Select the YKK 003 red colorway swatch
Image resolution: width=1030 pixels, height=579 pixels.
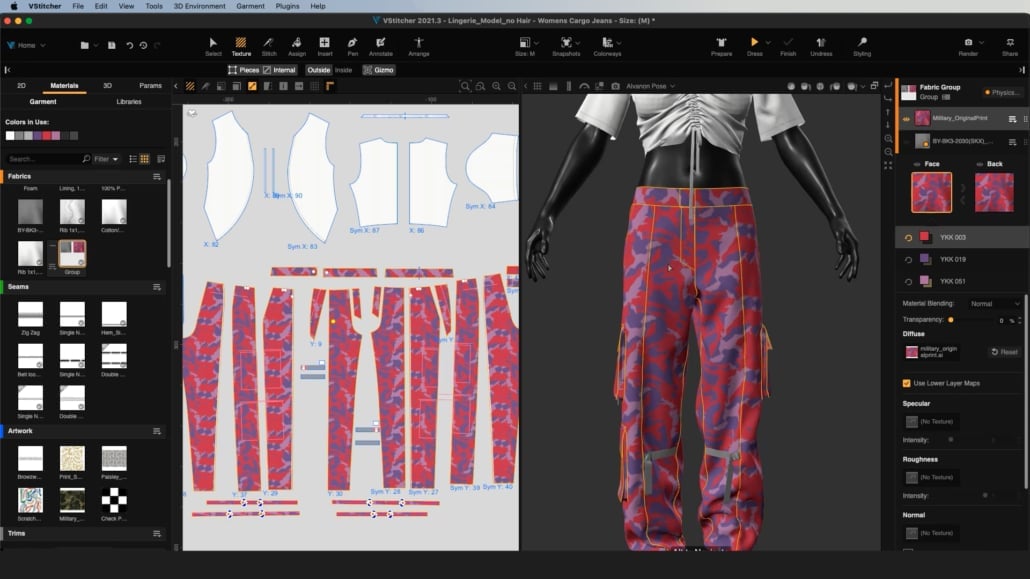click(925, 238)
